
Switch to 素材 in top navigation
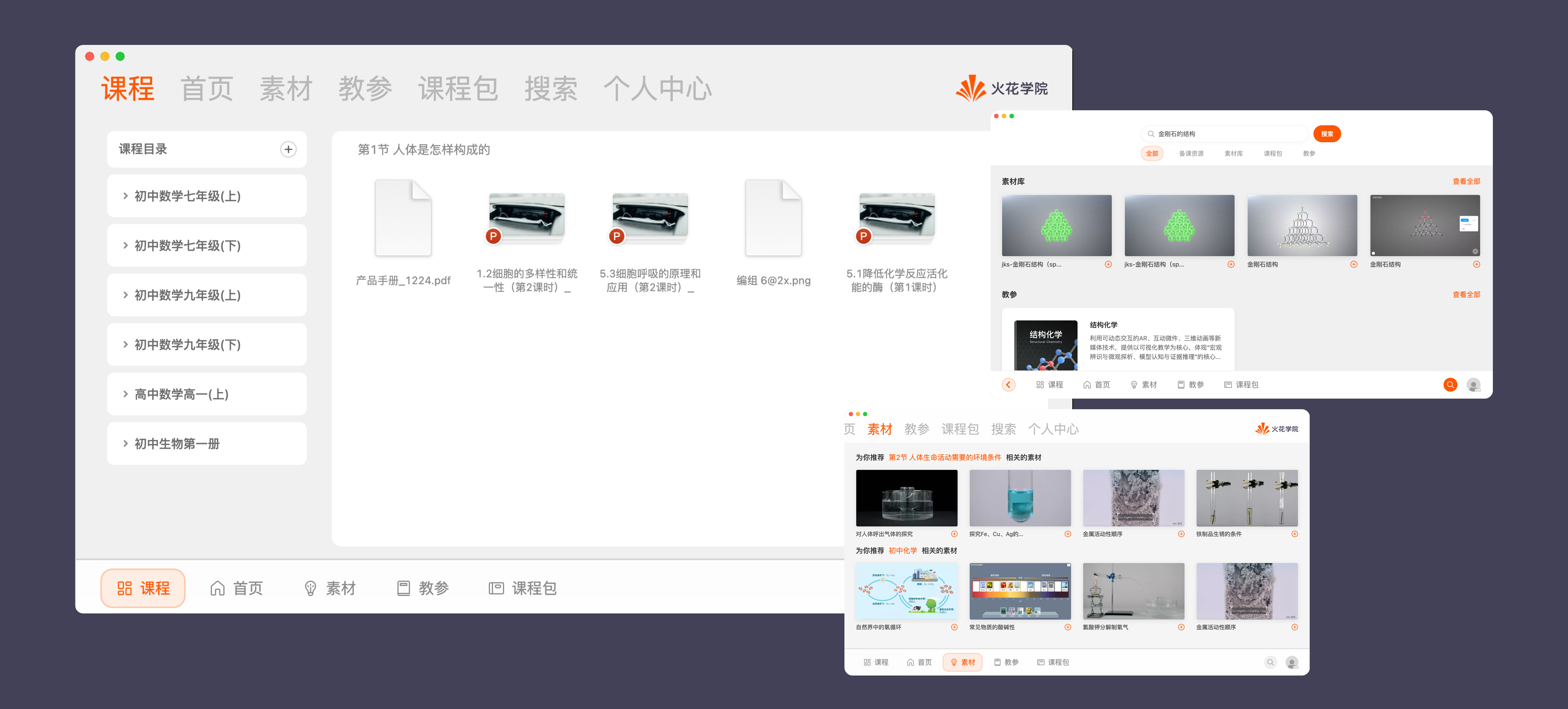pyautogui.click(x=286, y=89)
